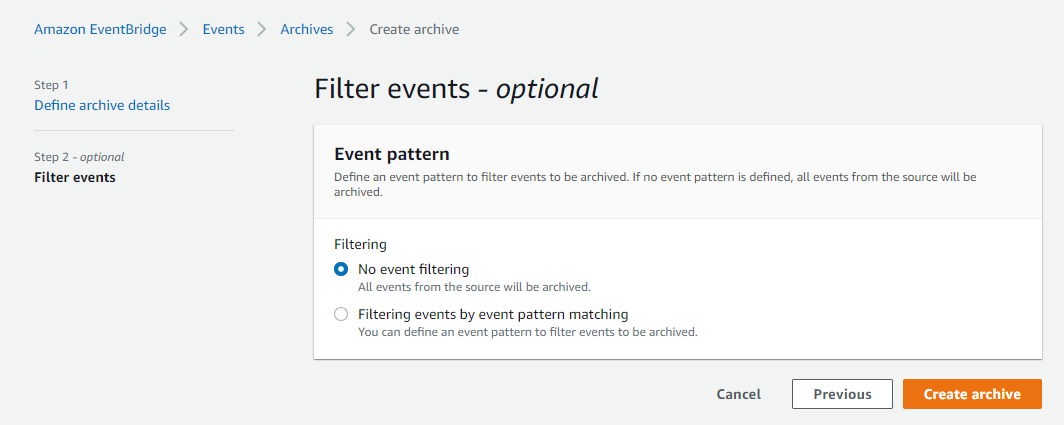Viewport: 1064px width, 425px height.
Task: Select the Filter events step in sidebar
Action: [x=75, y=178]
